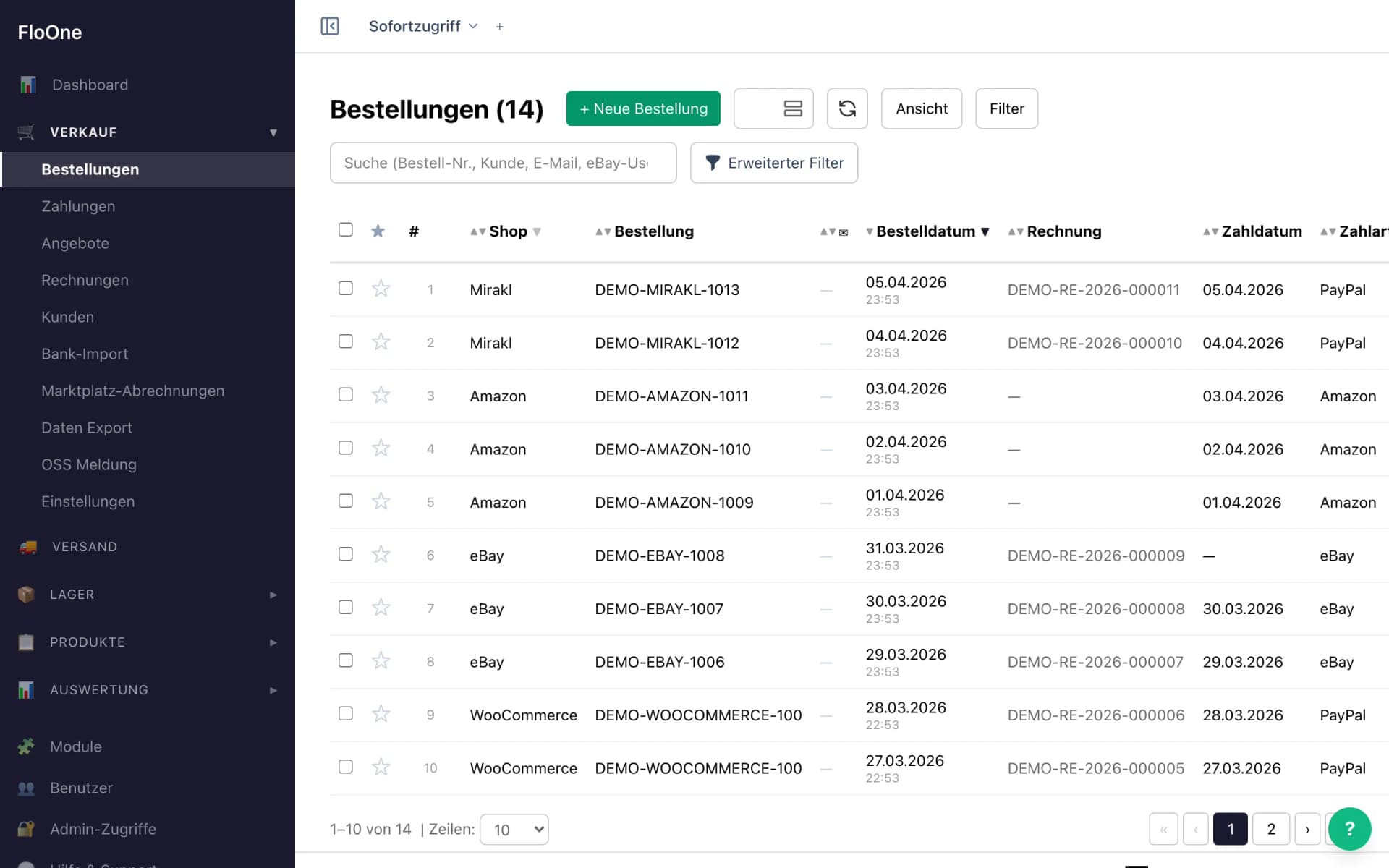Favorite the DEMO-EBAY-1006 order
The image size is (1389, 868).
tap(381, 661)
